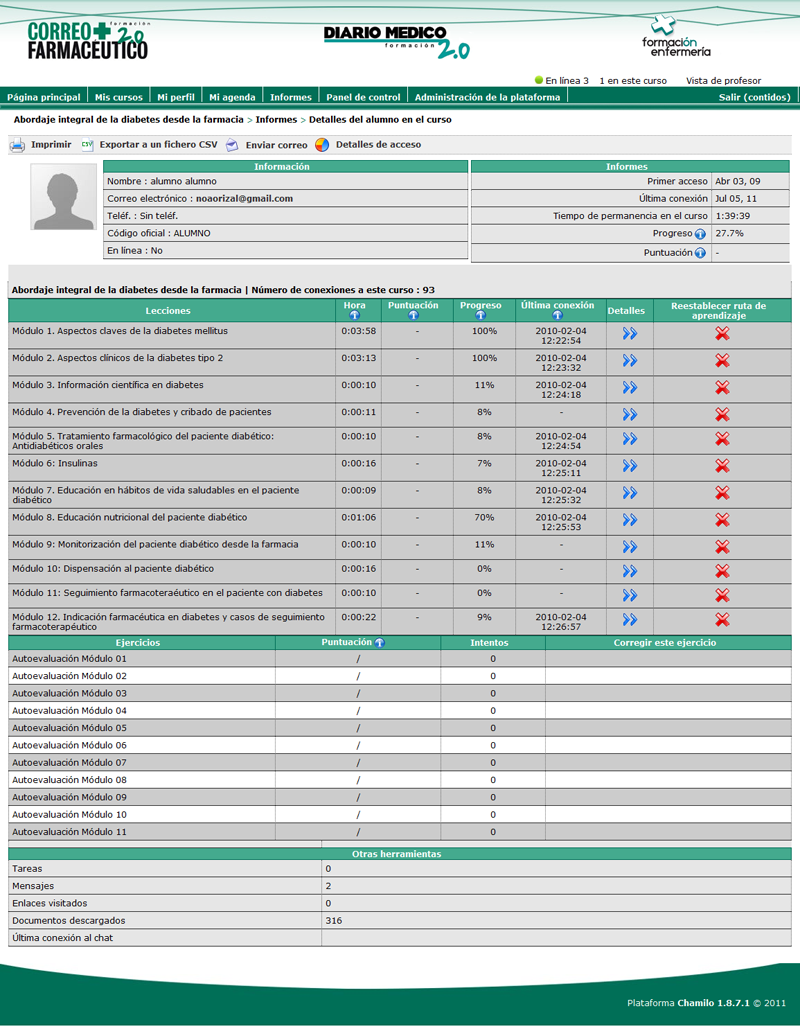This screenshot has width=800, height=1029.
Task: Click the Mensajes row label
Action: click(x=33, y=886)
